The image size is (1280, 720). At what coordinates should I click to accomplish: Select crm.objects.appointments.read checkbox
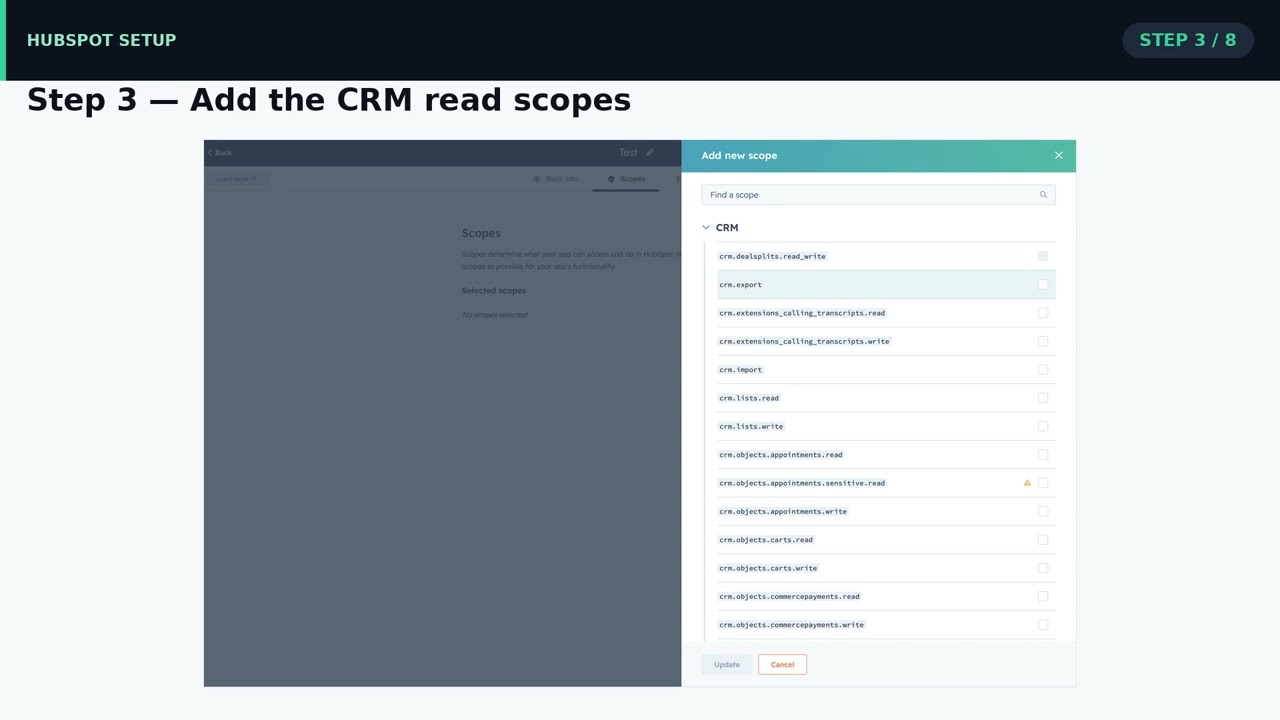tap(1043, 455)
